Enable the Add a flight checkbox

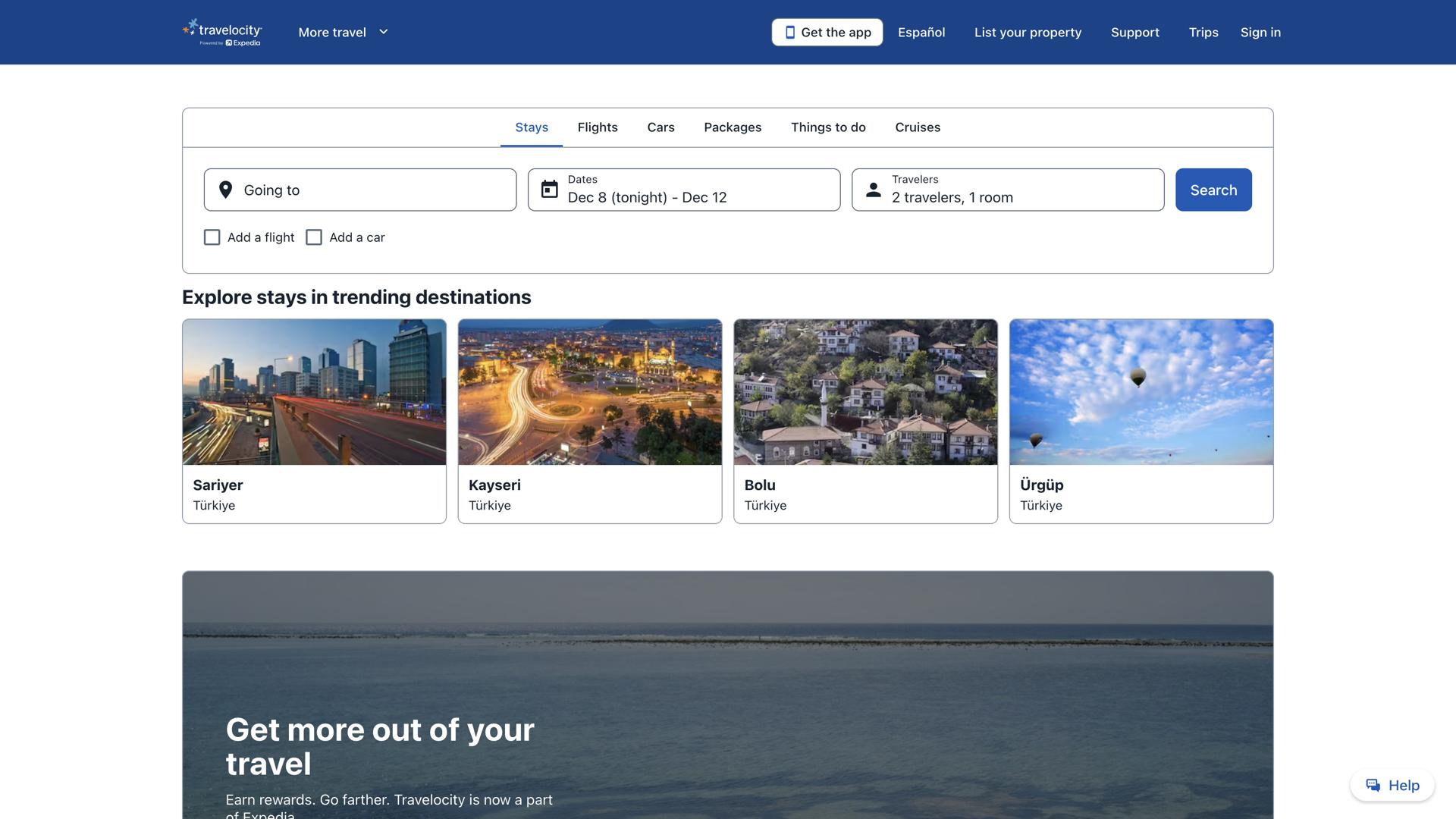pyautogui.click(x=212, y=237)
